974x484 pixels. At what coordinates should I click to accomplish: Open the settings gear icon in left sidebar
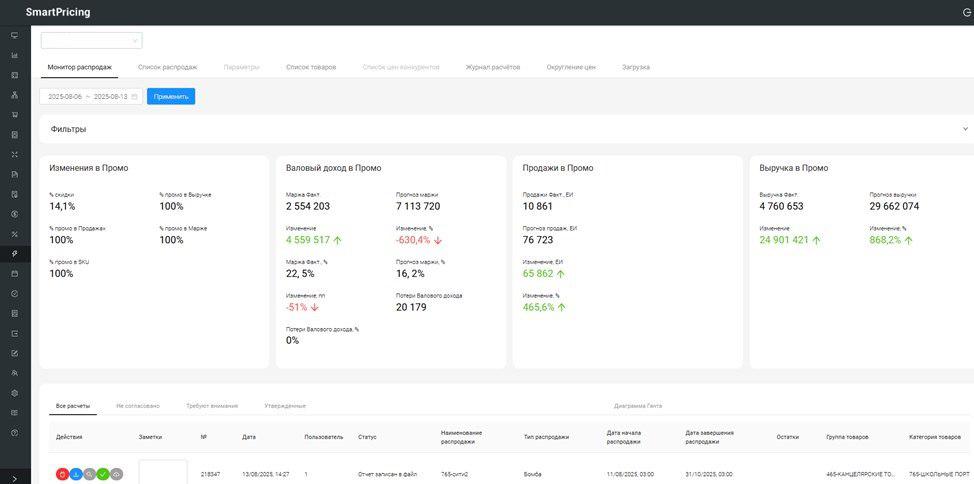click(14, 393)
